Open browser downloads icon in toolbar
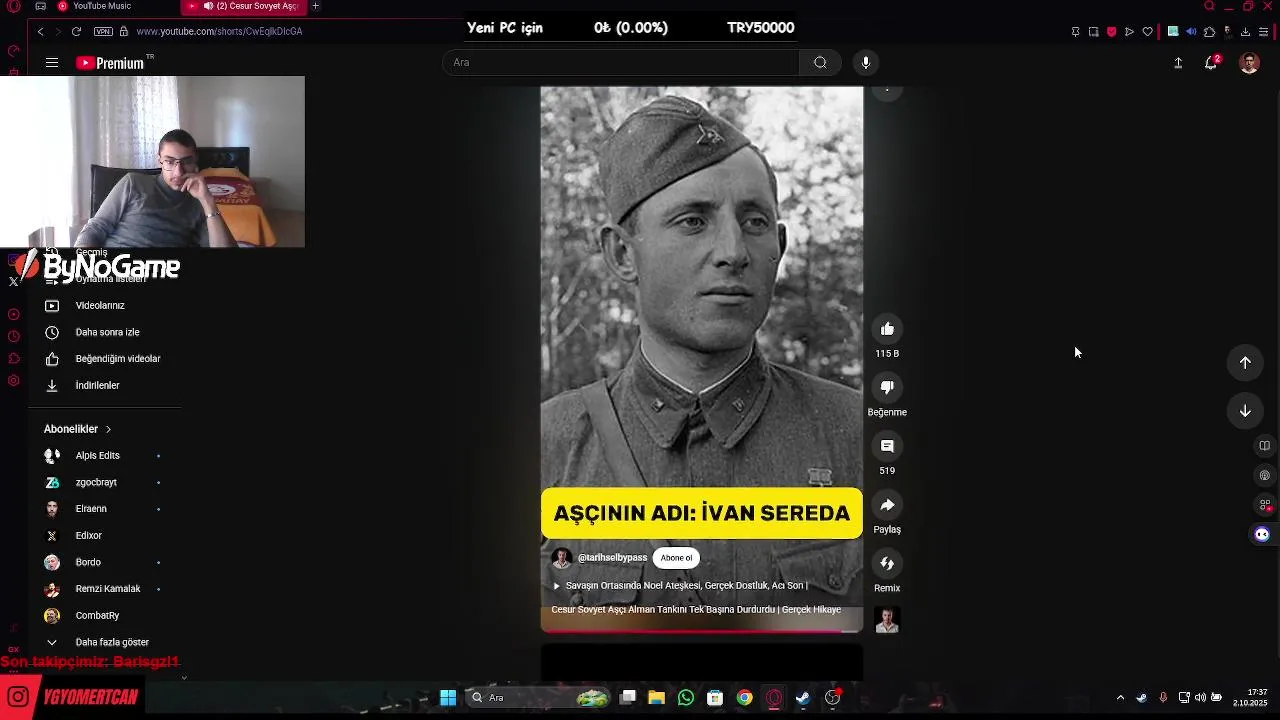This screenshot has height=720, width=1280. point(1245,32)
